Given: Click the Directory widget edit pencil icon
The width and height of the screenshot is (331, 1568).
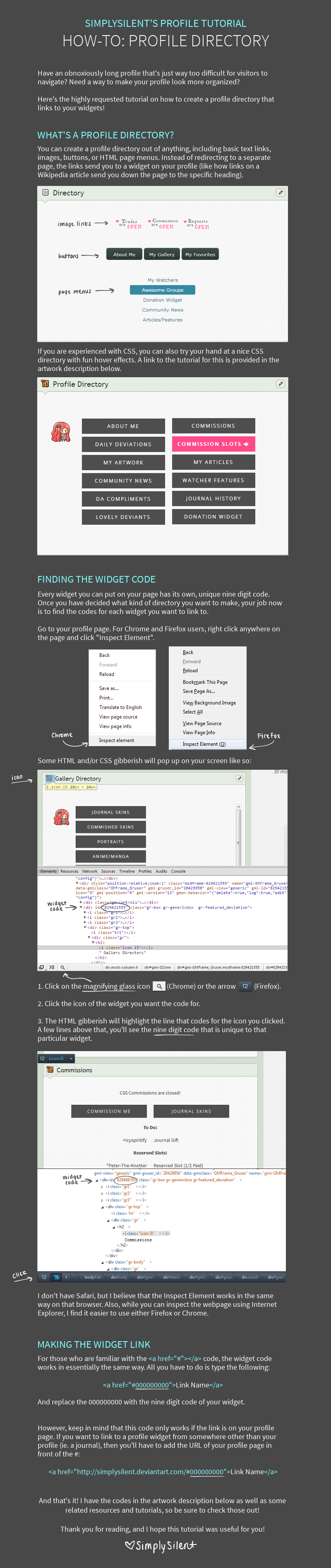Looking at the screenshot, I should coord(281,193).
